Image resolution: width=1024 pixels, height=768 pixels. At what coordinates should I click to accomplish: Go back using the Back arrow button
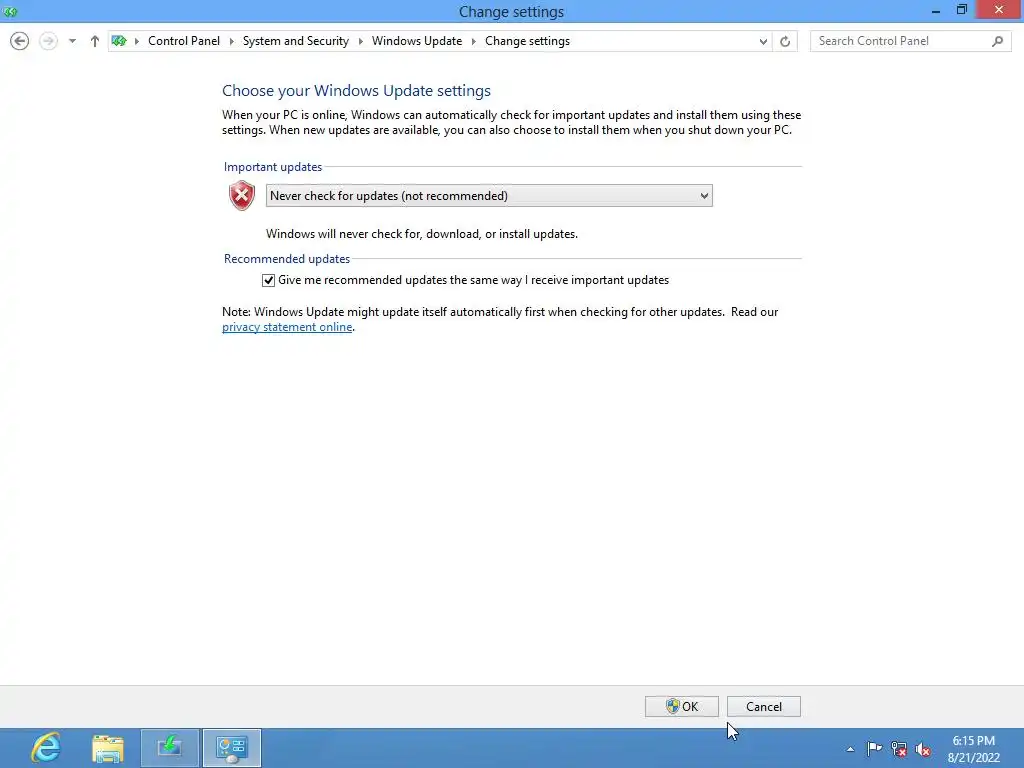pos(20,41)
